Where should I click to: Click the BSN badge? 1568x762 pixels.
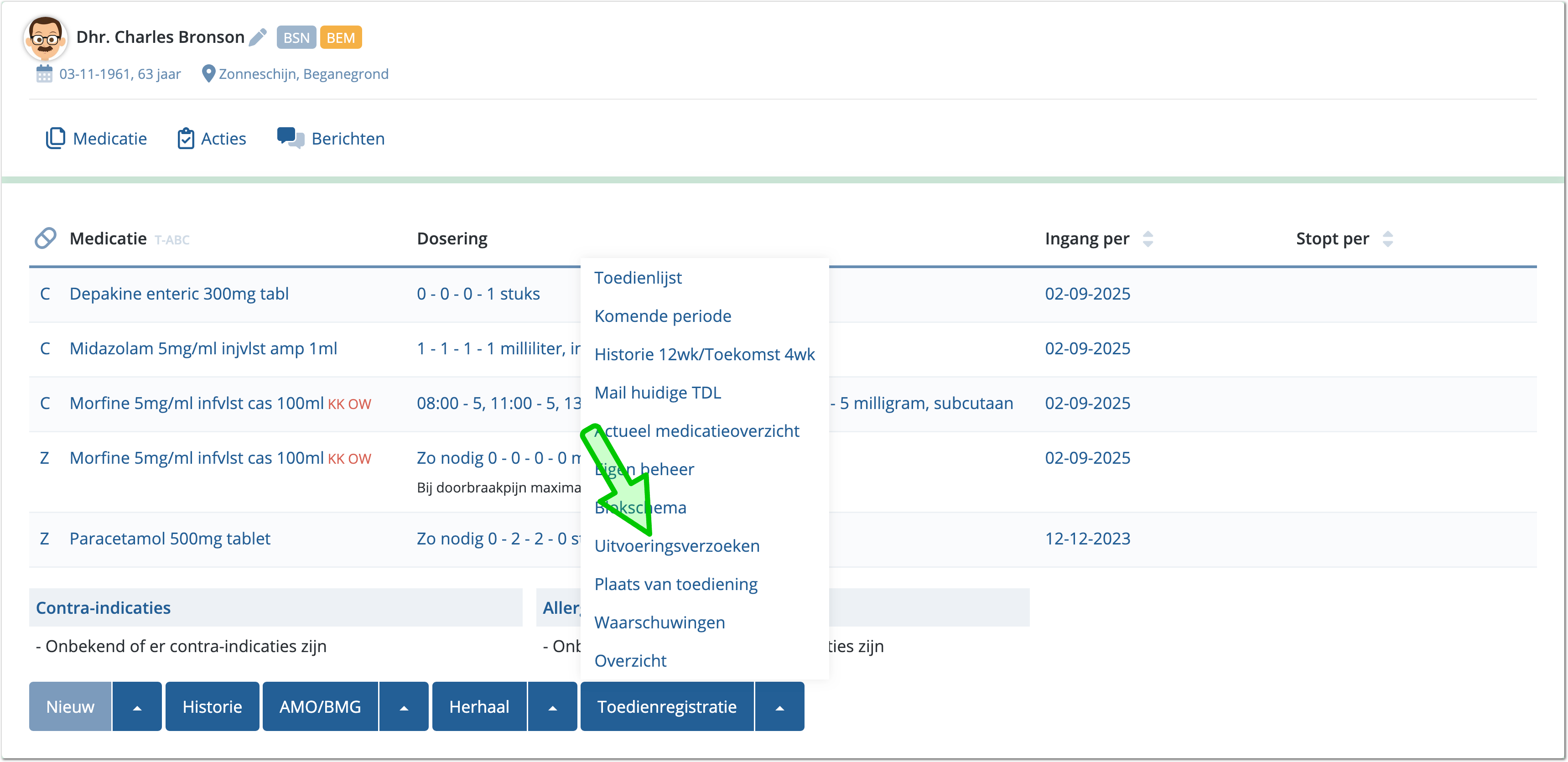coord(296,38)
